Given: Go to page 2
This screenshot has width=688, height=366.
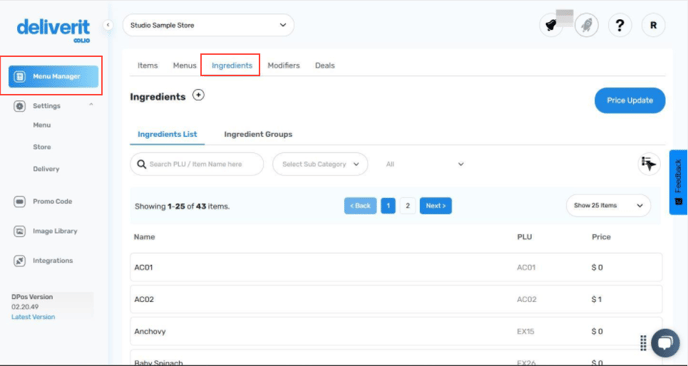Looking at the screenshot, I should 408,205.
